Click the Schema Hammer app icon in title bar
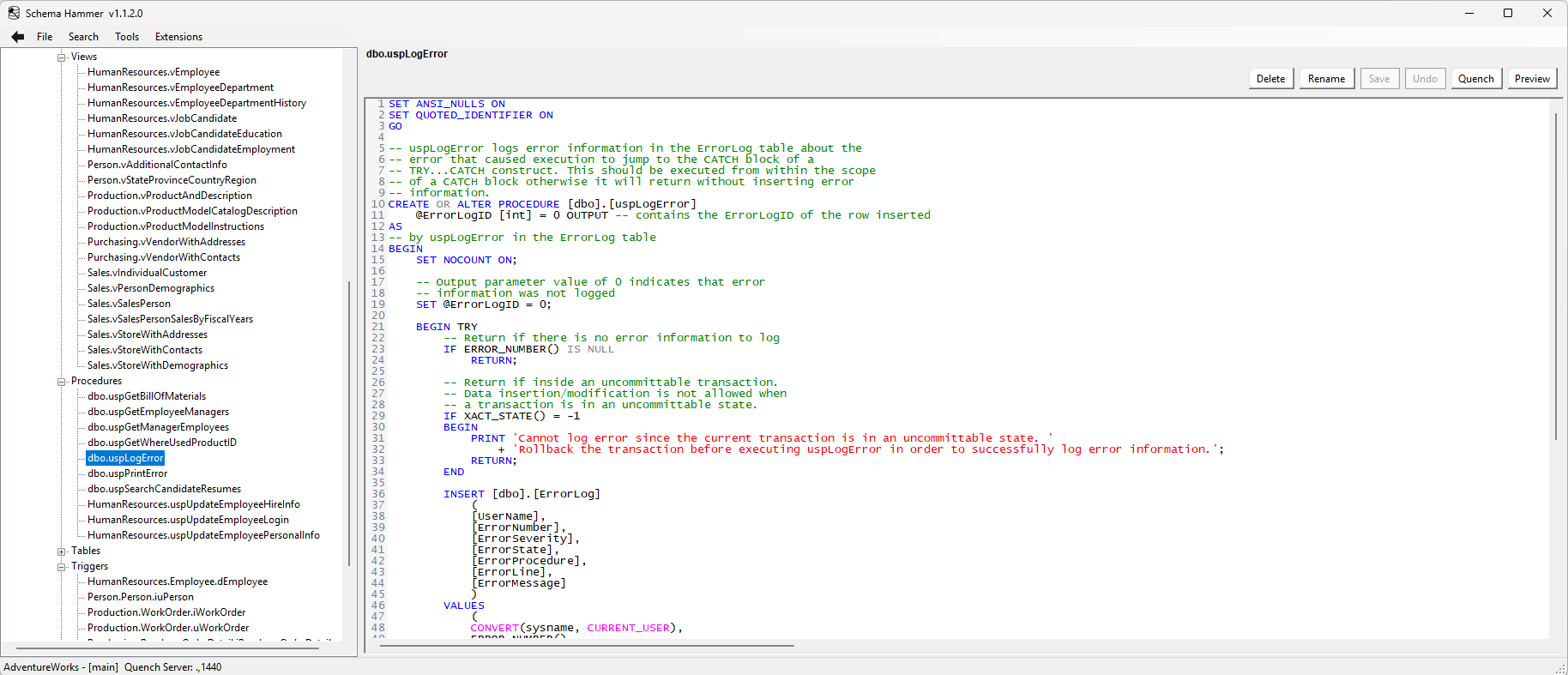 point(14,13)
